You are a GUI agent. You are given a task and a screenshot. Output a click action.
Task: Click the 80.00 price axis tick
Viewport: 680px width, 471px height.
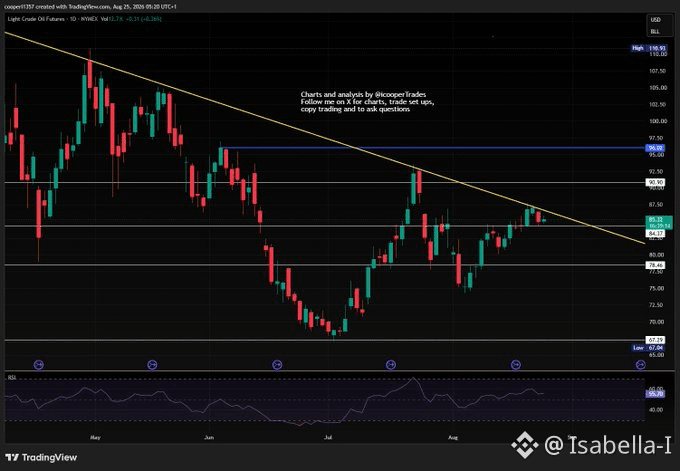pos(658,255)
